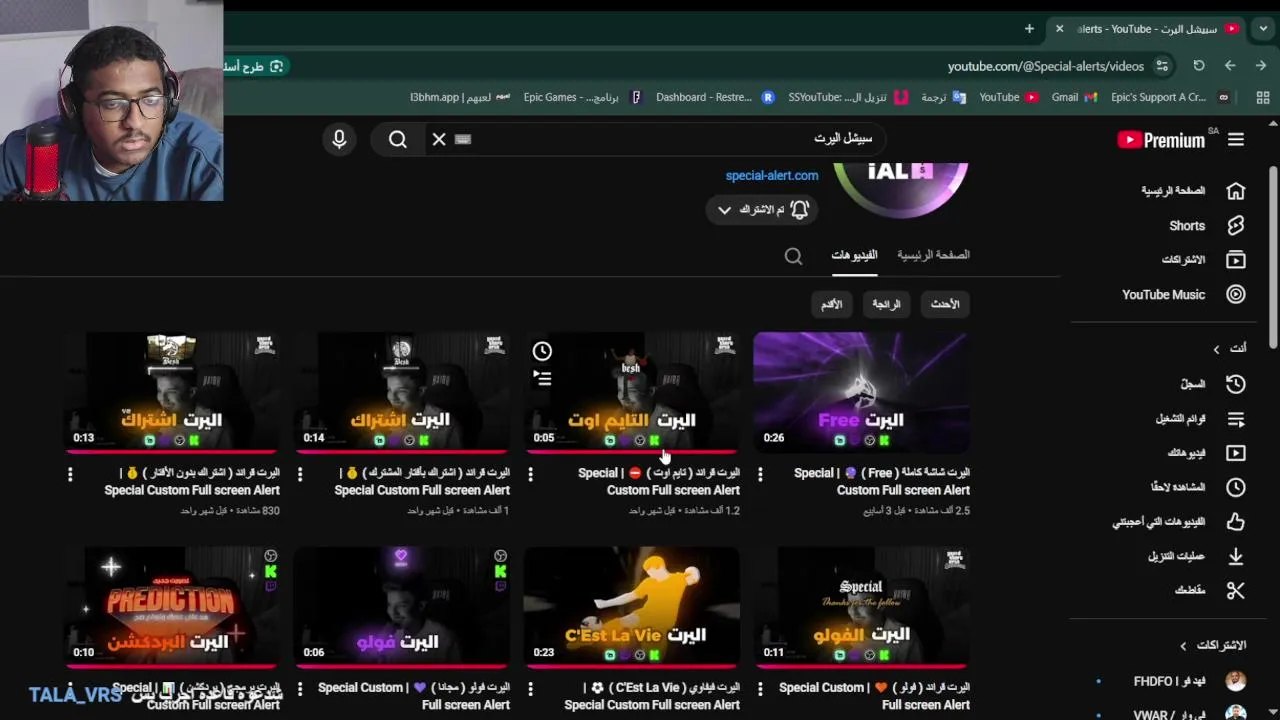1280x720 pixels.
Task: Open the 0:13 subscription alert thumbnail
Action: tap(172, 392)
